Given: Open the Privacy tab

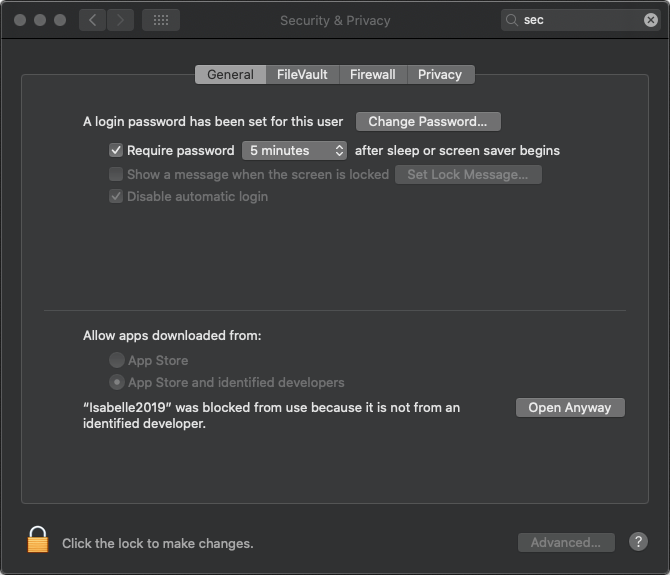Looking at the screenshot, I should 440,75.
